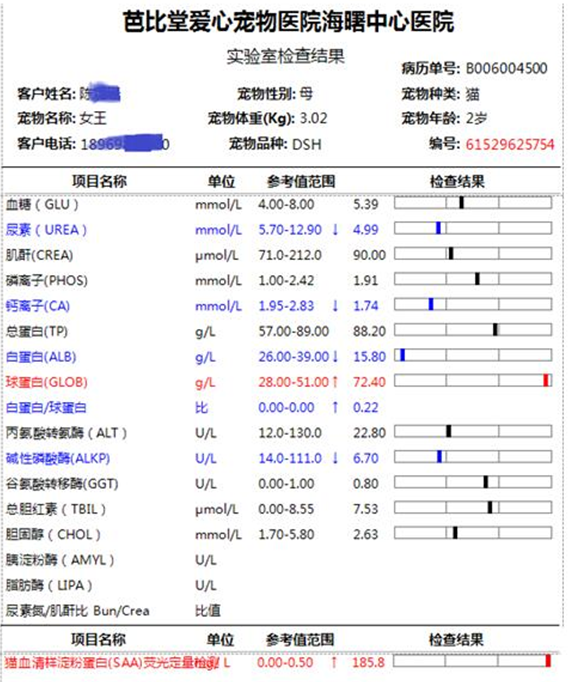576x682 pixels.
Task: Click the red GLOB result bar marker
Action: pyautogui.click(x=546, y=381)
